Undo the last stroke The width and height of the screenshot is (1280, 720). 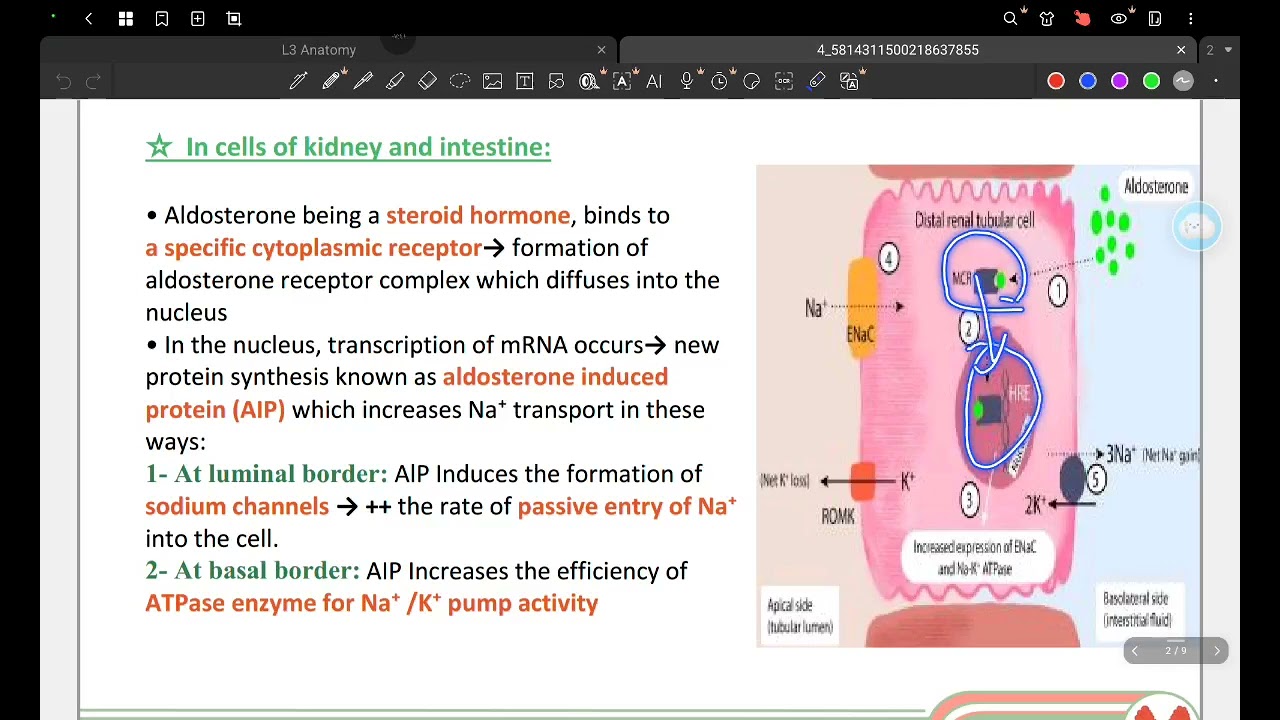click(63, 81)
